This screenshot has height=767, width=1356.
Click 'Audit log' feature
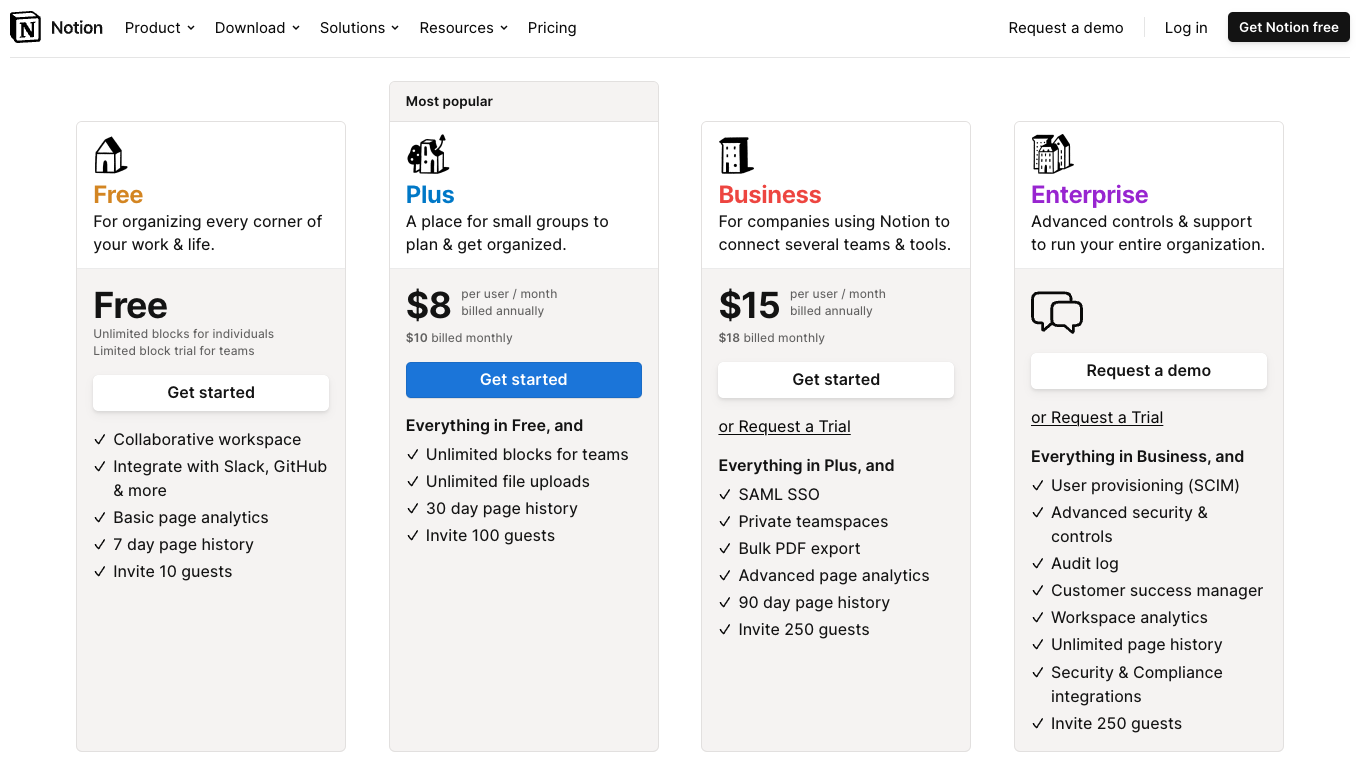(1085, 564)
